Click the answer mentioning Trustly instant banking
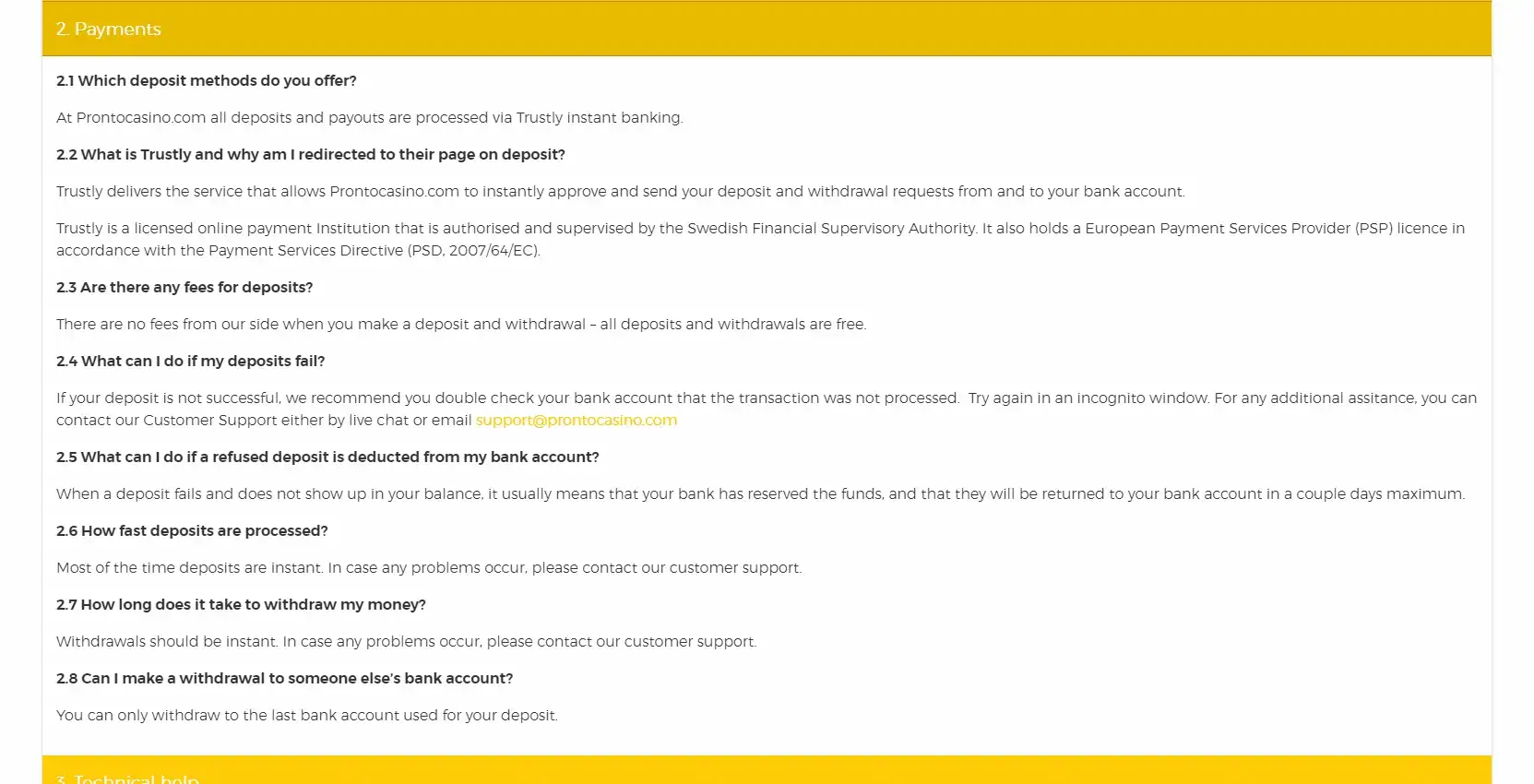 (x=369, y=118)
